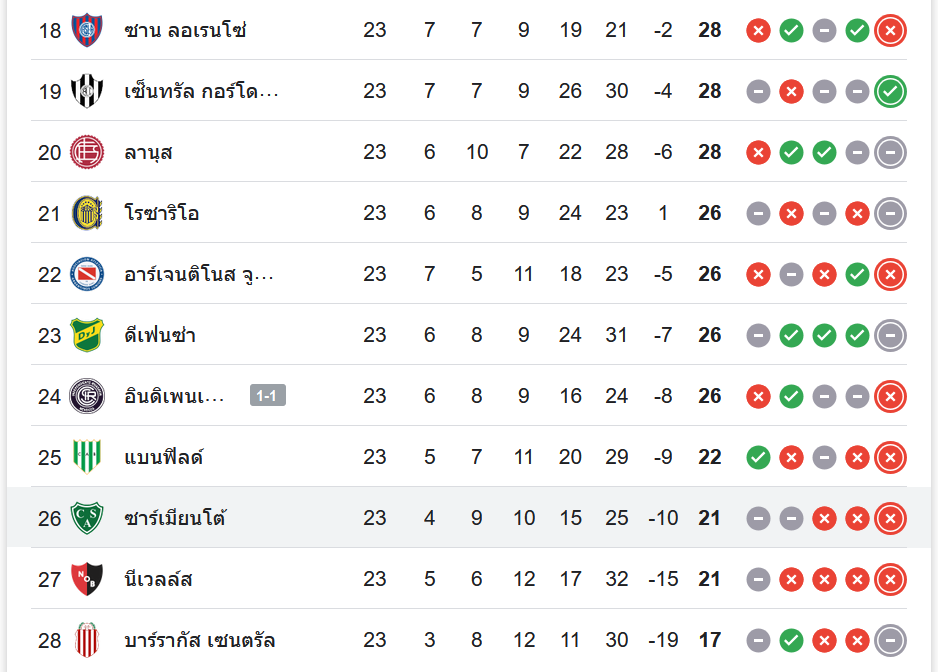The height and width of the screenshot is (672, 938).
Task: Click Central Córdoba's latest win result icon
Action: (x=890, y=91)
